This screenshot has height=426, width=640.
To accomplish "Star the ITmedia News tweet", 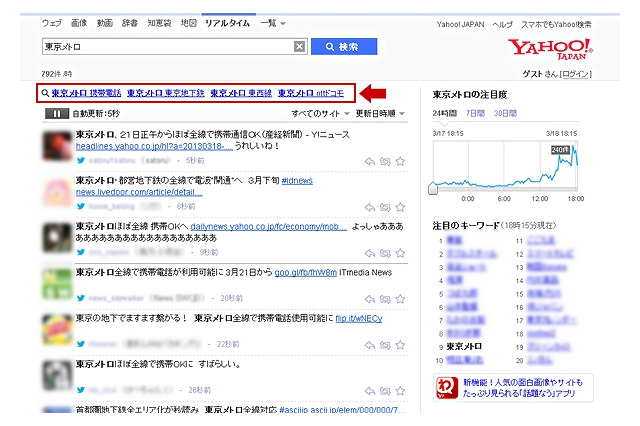I will (x=400, y=299).
